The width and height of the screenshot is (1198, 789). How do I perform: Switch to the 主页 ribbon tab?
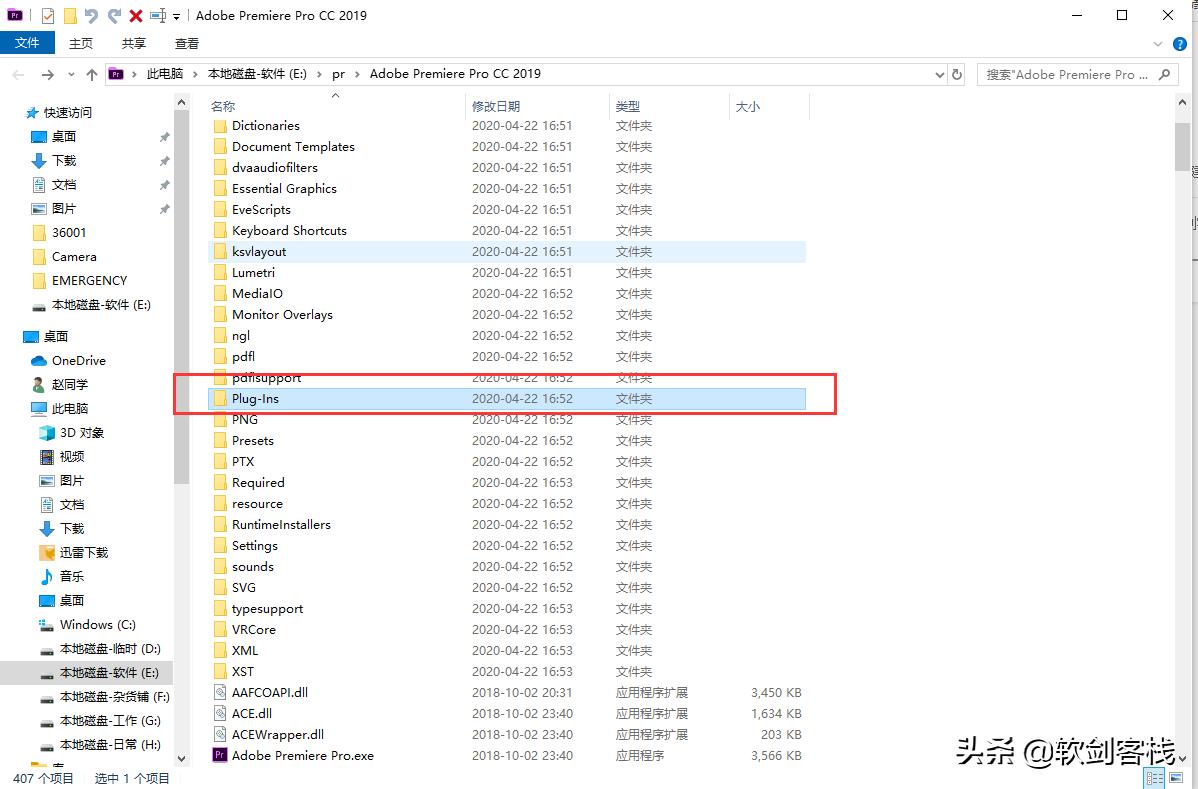pyautogui.click(x=80, y=44)
